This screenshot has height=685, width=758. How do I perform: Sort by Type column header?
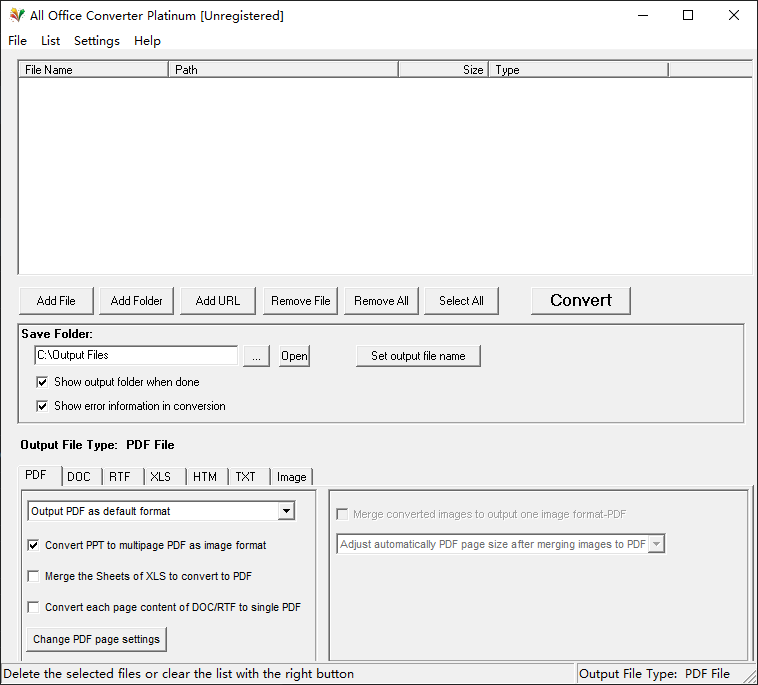click(579, 70)
